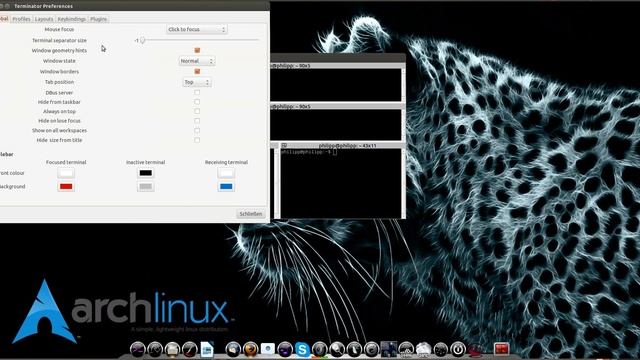Open the Mouse focus 'Click to focus' dropdown
Screen dimensions: 640x360
click(x=197, y=29)
